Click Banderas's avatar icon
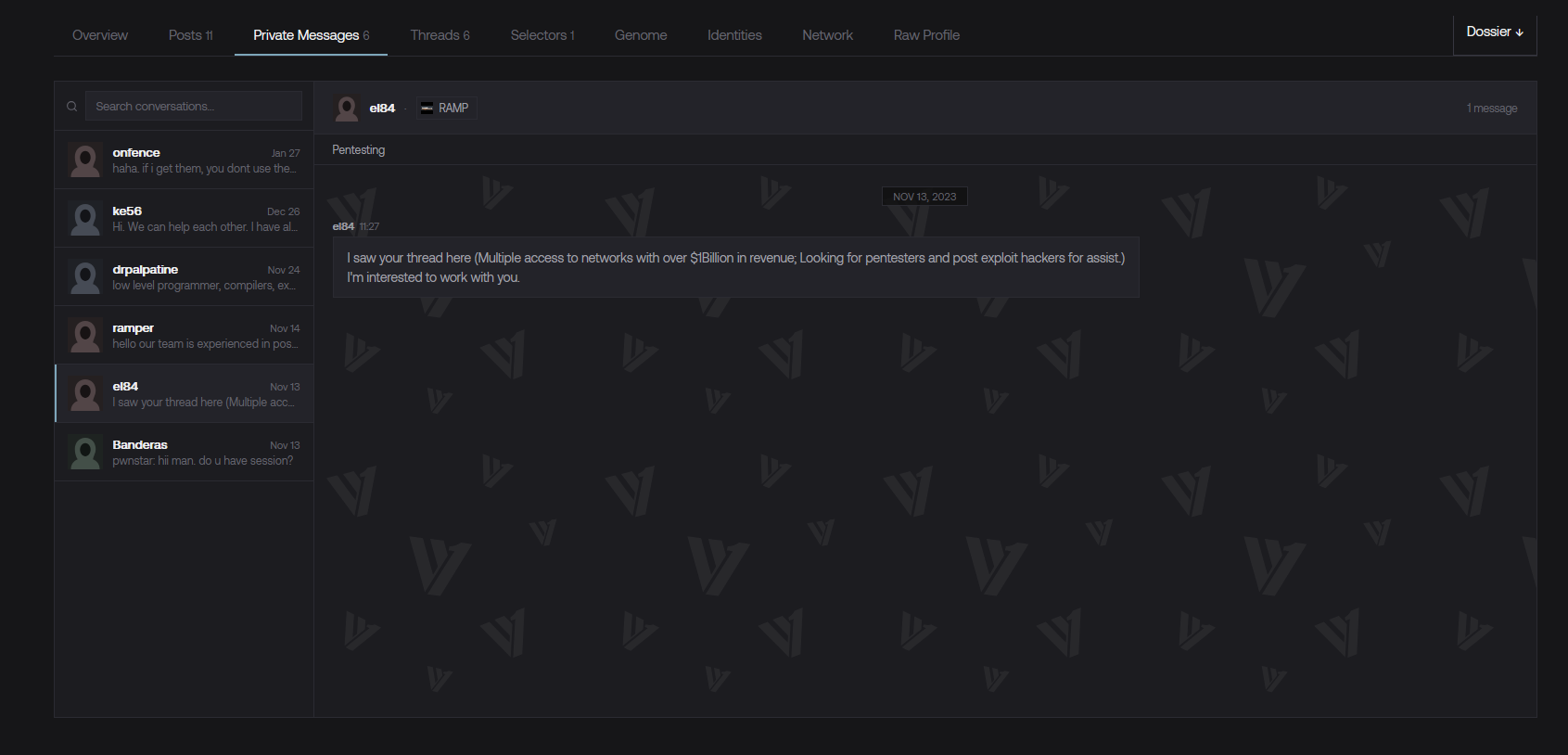This screenshot has width=1568, height=755. [85, 452]
